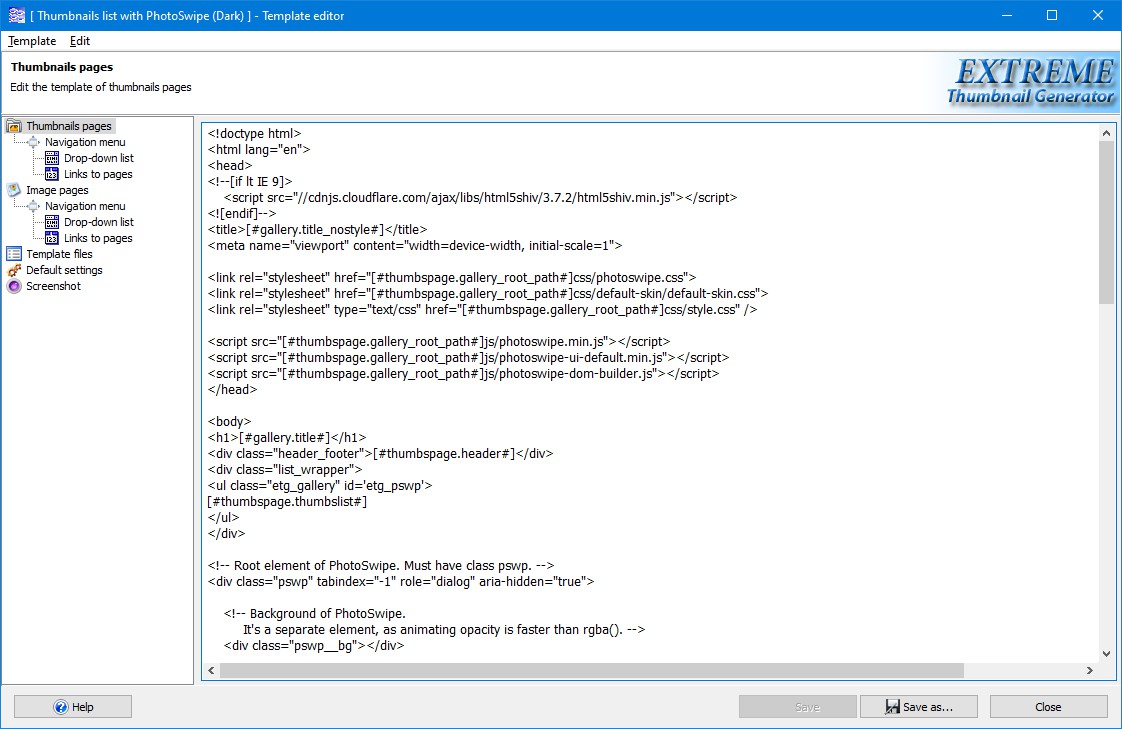Click the Links to pages icon under Thumbnails pages
Screen dimensions: 1122x729
[52, 174]
